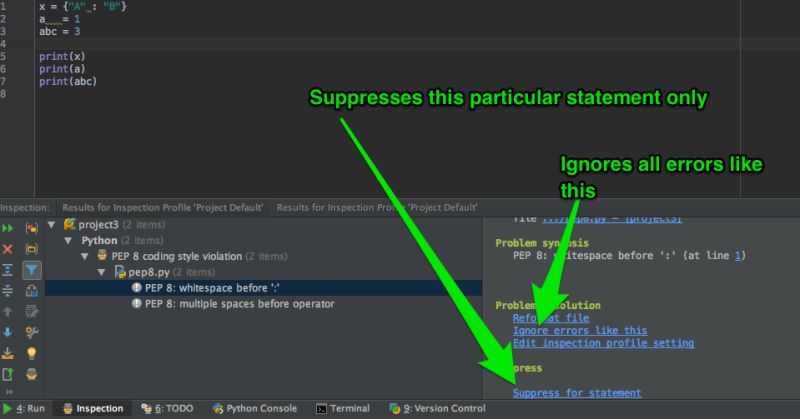Collapse the pep8.py node arrow
This screenshot has width=800, height=419.
102,272
